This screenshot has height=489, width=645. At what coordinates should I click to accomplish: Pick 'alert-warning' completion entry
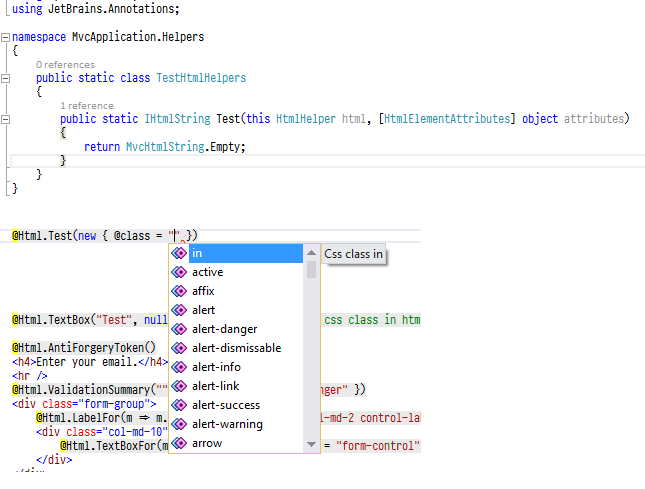227,424
